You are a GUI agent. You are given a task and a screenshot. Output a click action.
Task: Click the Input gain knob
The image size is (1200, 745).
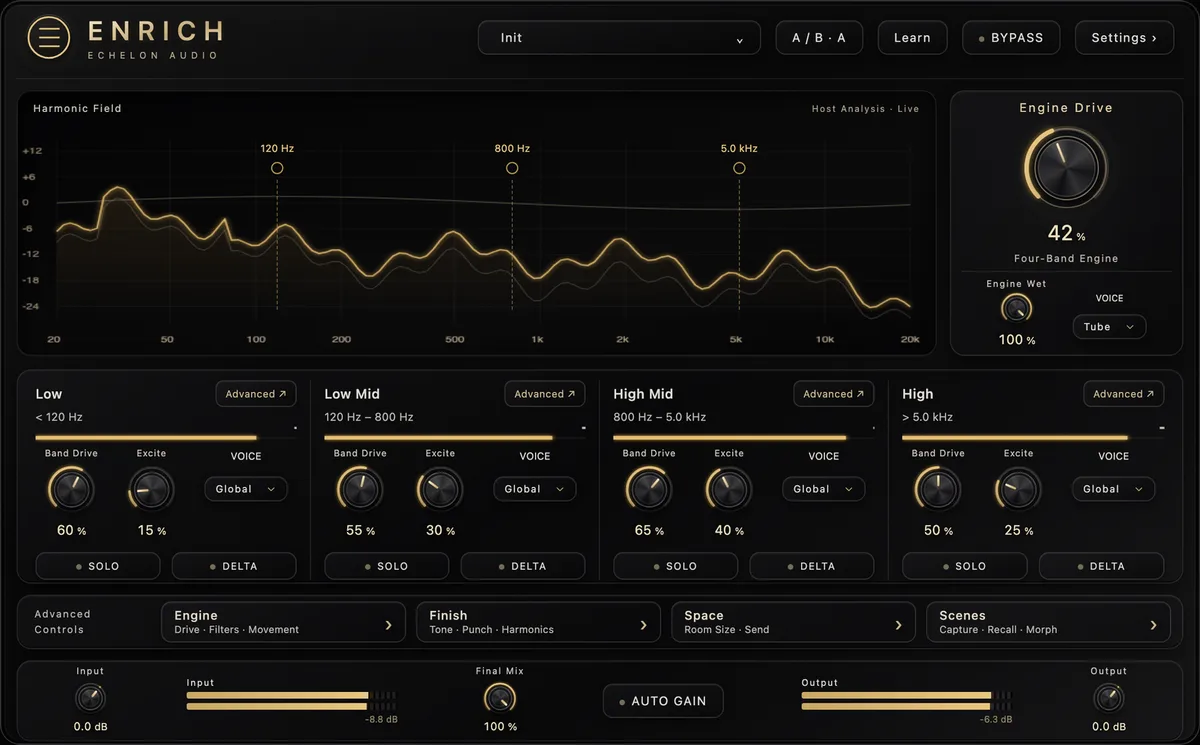(90, 698)
